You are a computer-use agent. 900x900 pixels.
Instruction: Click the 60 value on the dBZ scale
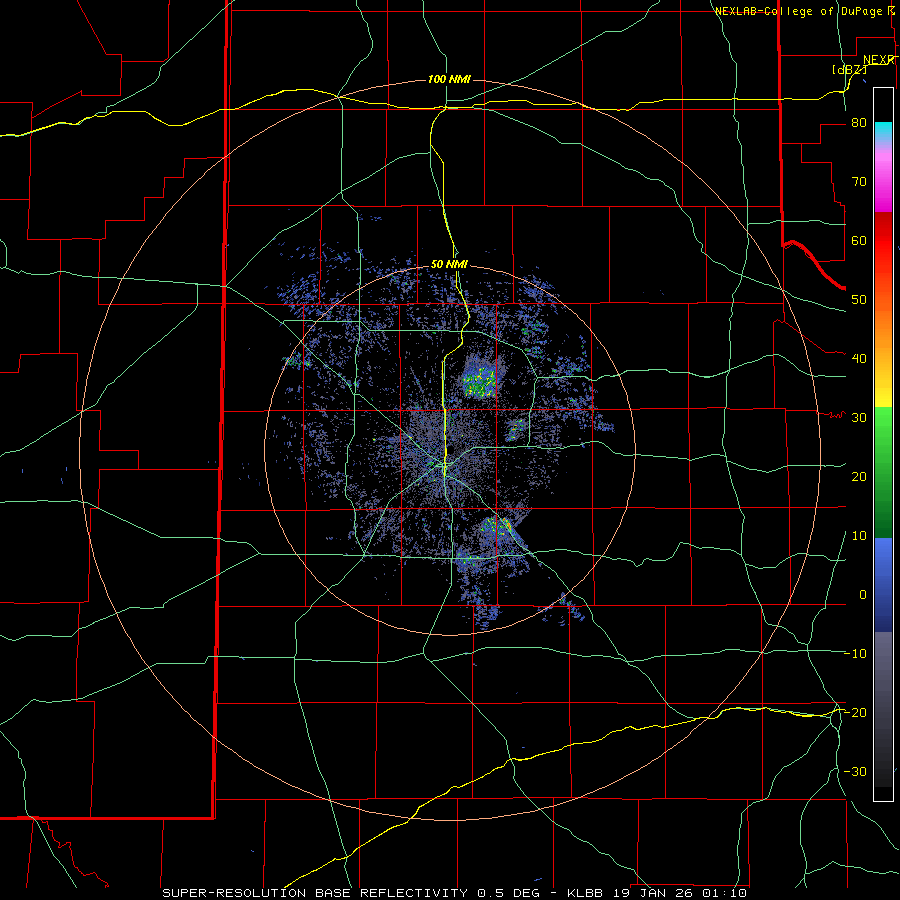(859, 240)
